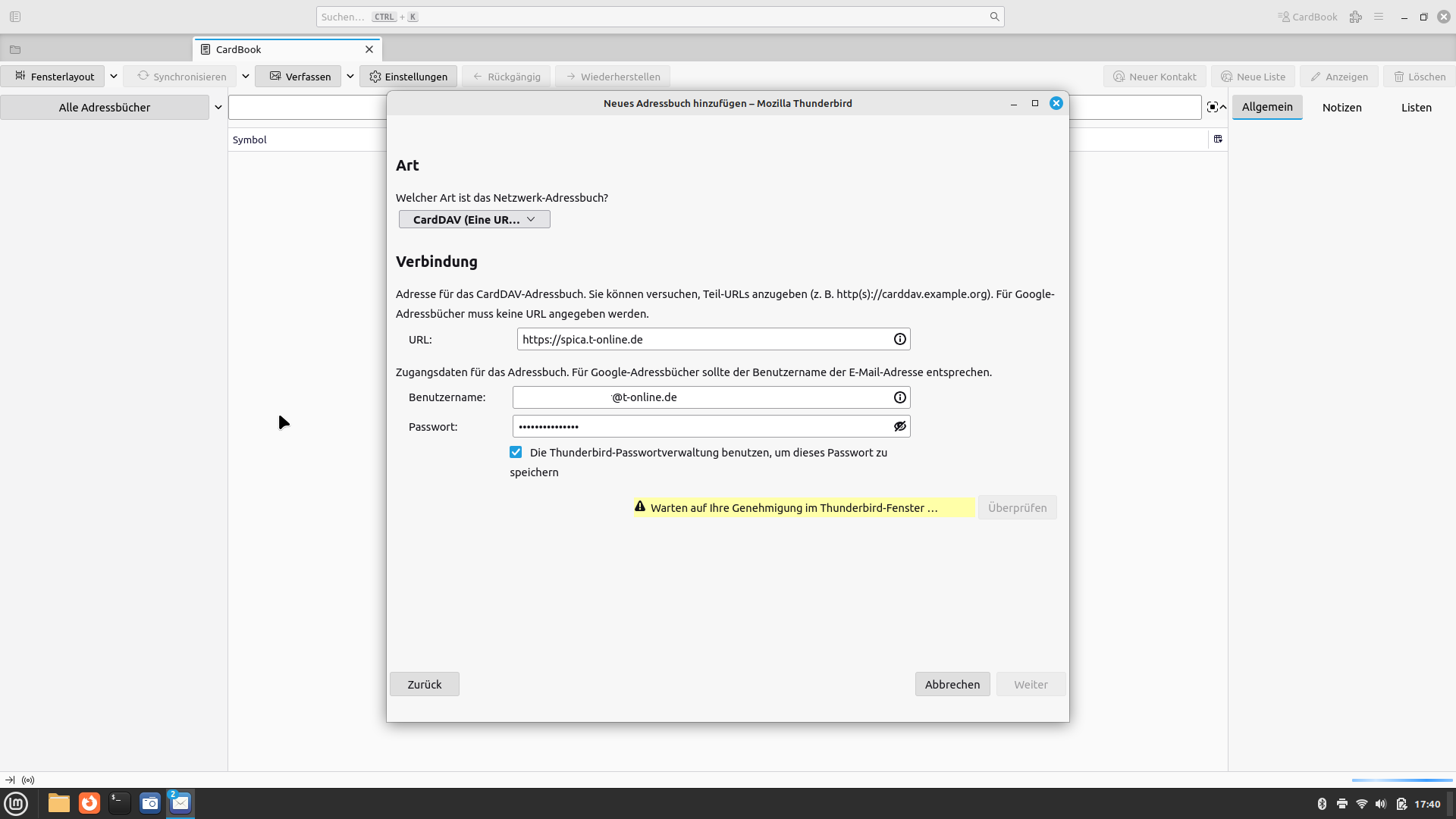
Task: Expand the Fensterlayout dropdown arrow
Action: pyautogui.click(x=114, y=77)
